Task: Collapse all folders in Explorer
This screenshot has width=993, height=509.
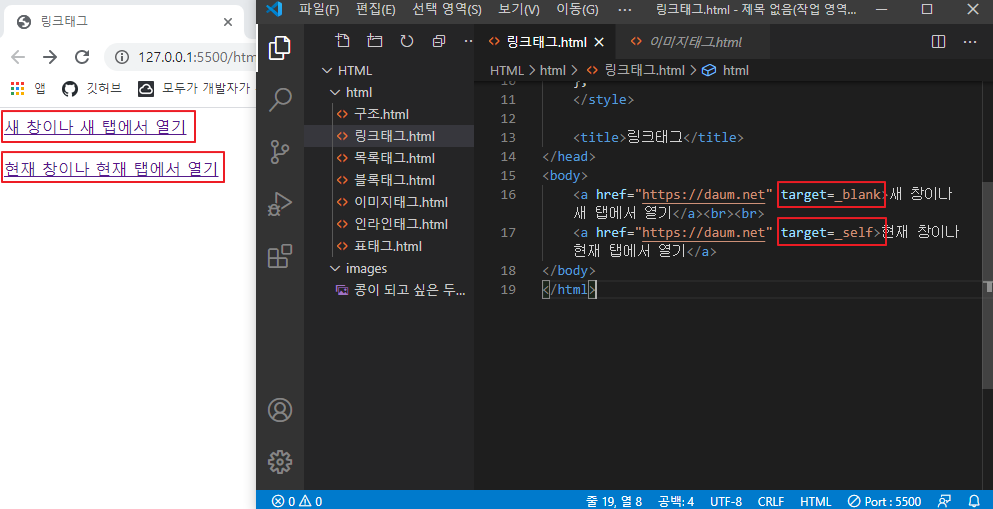Action: [438, 42]
